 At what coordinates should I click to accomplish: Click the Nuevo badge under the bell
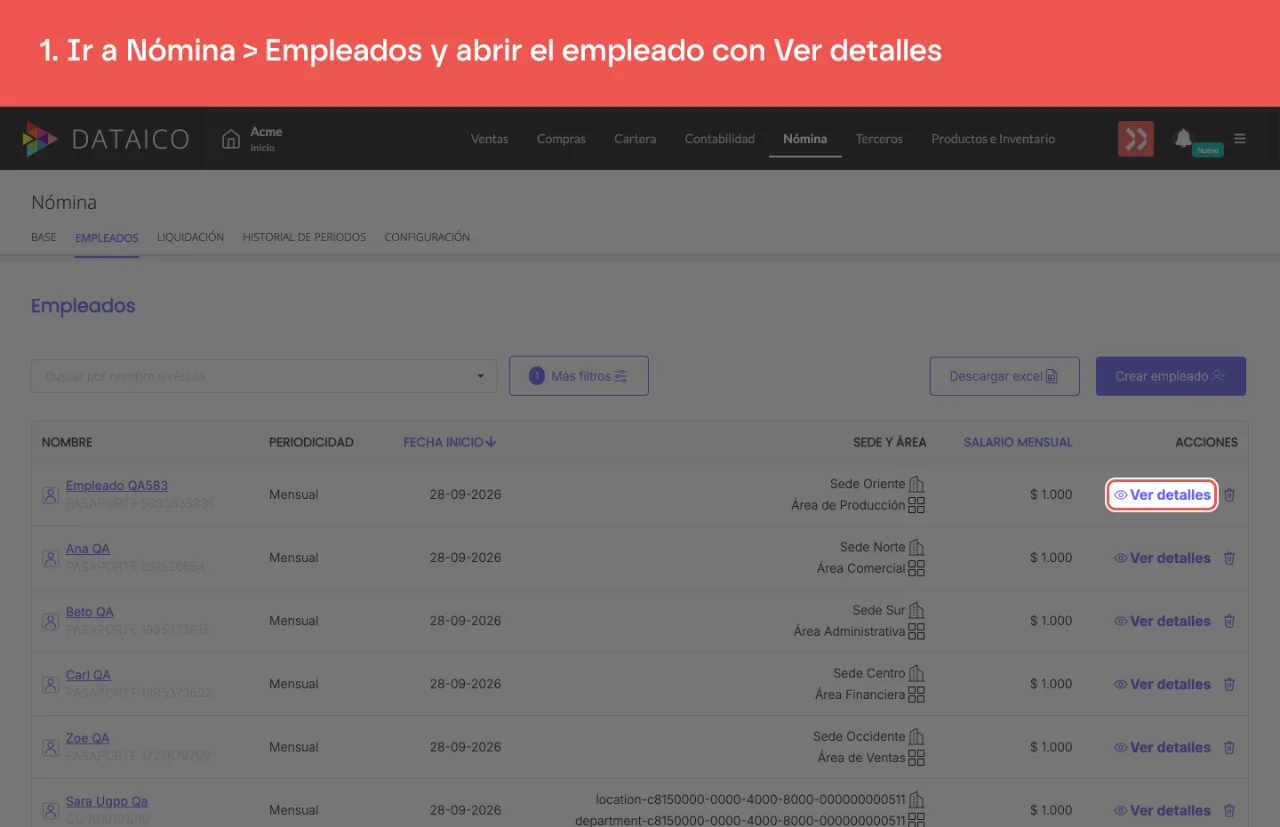coord(1208,150)
